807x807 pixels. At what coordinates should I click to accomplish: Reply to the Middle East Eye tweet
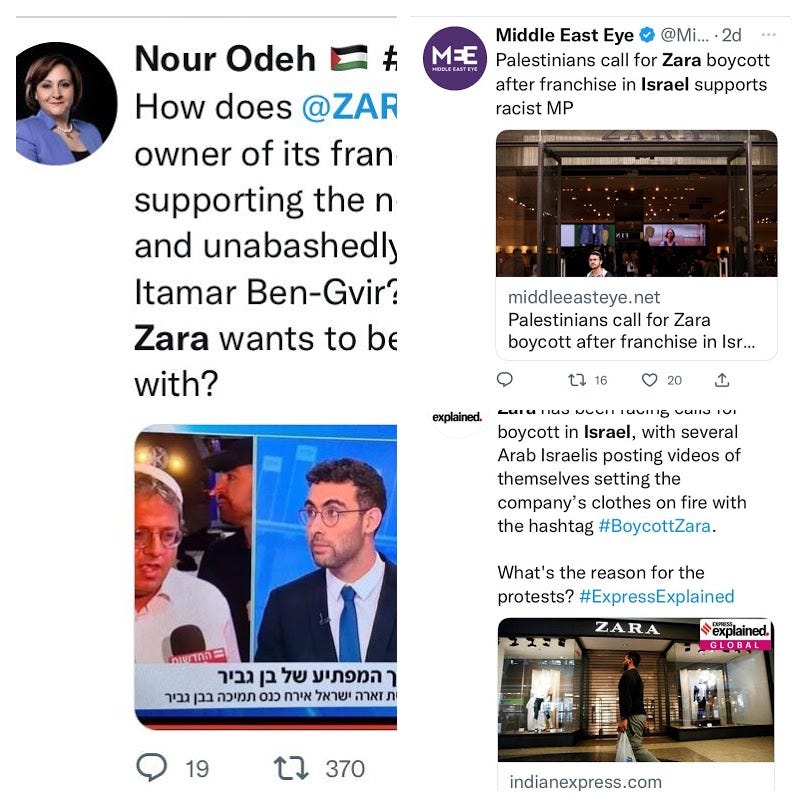click(504, 380)
